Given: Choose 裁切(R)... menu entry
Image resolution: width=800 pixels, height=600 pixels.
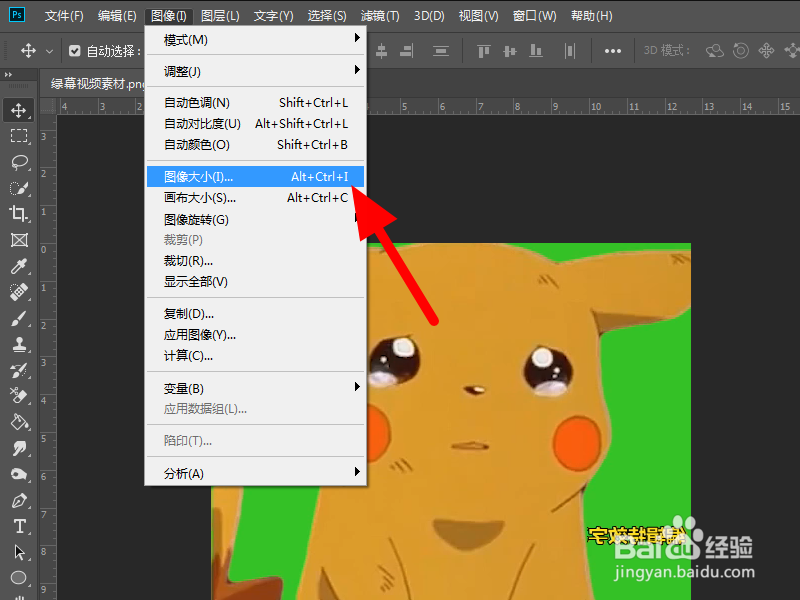Looking at the screenshot, I should coord(255,261).
